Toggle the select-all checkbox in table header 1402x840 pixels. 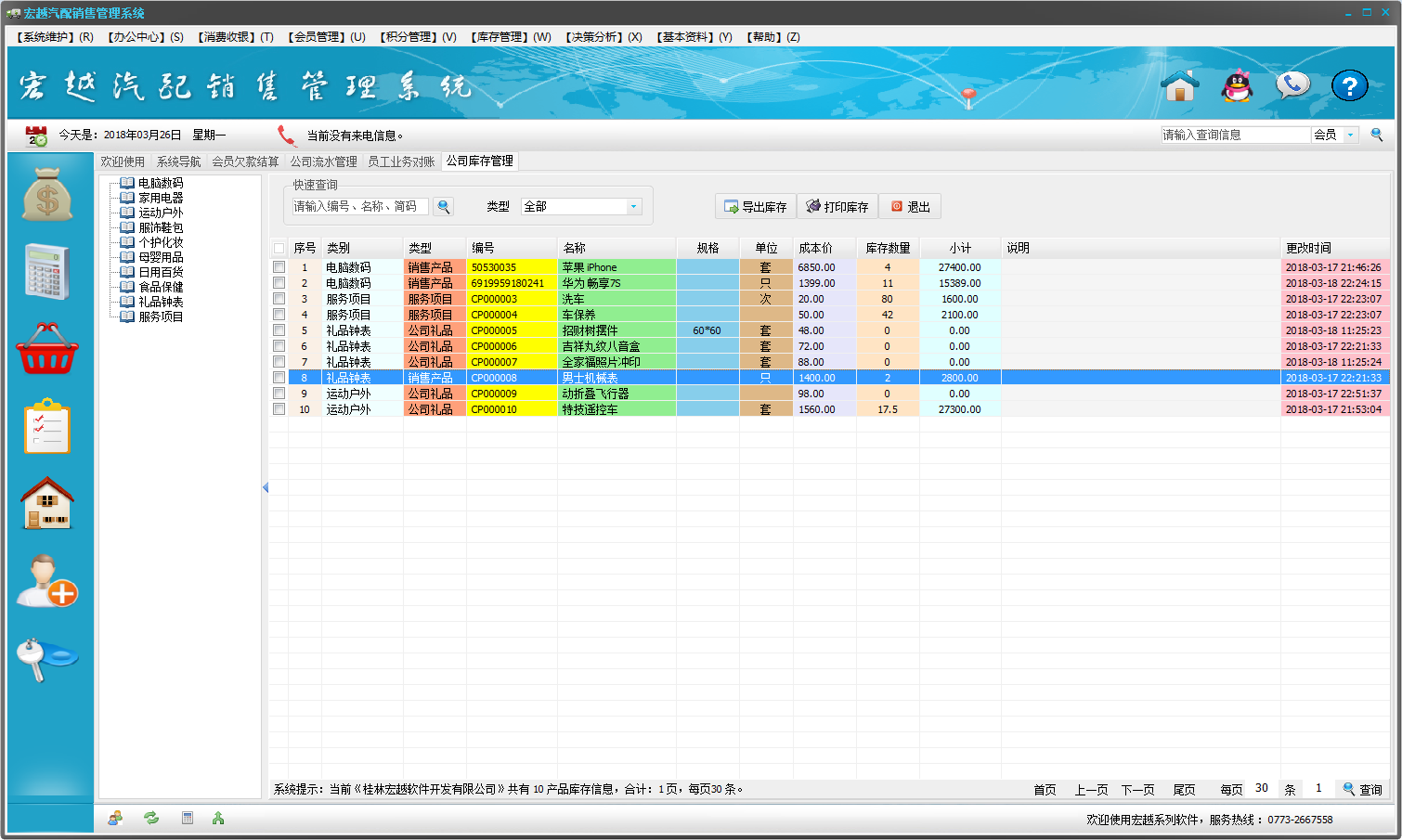click(279, 248)
